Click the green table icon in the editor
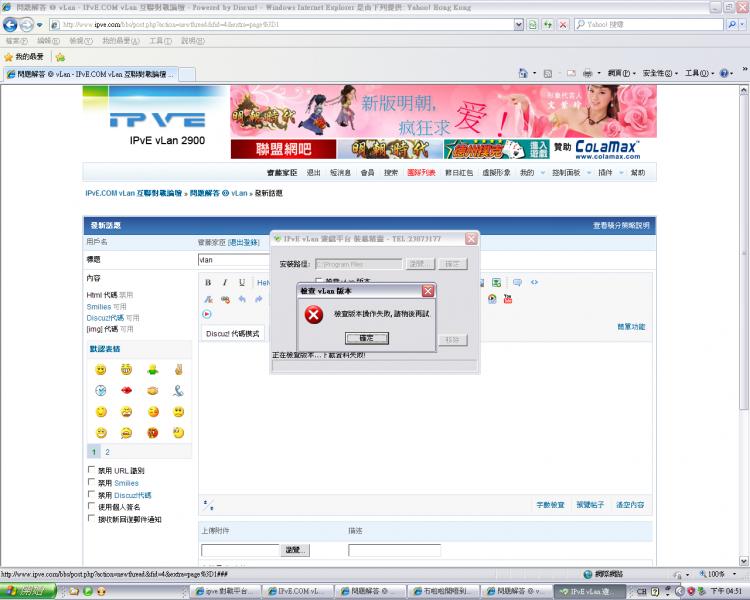The height and width of the screenshot is (600, 750). (496, 283)
